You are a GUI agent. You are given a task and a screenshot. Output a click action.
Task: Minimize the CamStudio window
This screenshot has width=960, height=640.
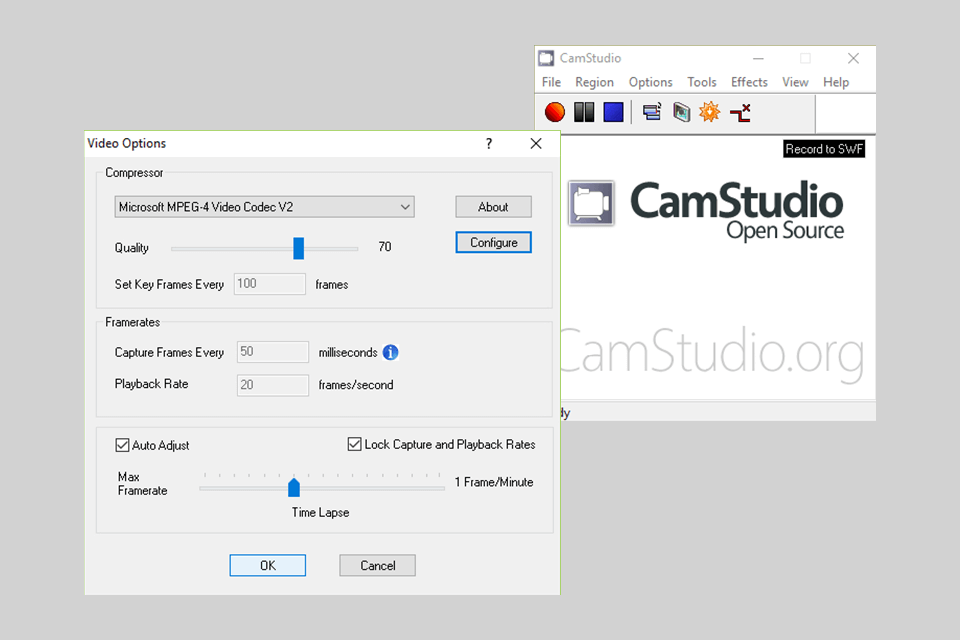(759, 58)
